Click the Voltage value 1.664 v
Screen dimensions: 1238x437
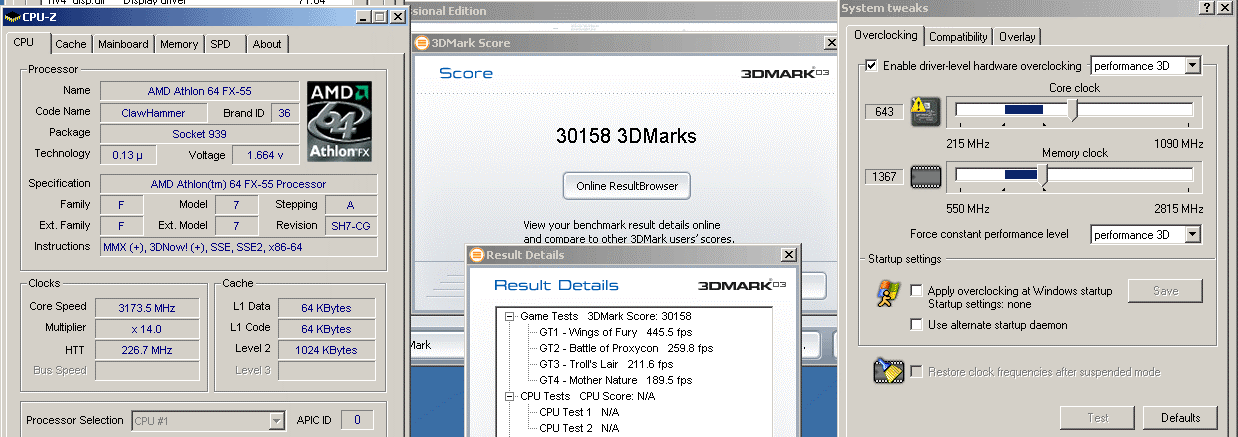tap(265, 155)
